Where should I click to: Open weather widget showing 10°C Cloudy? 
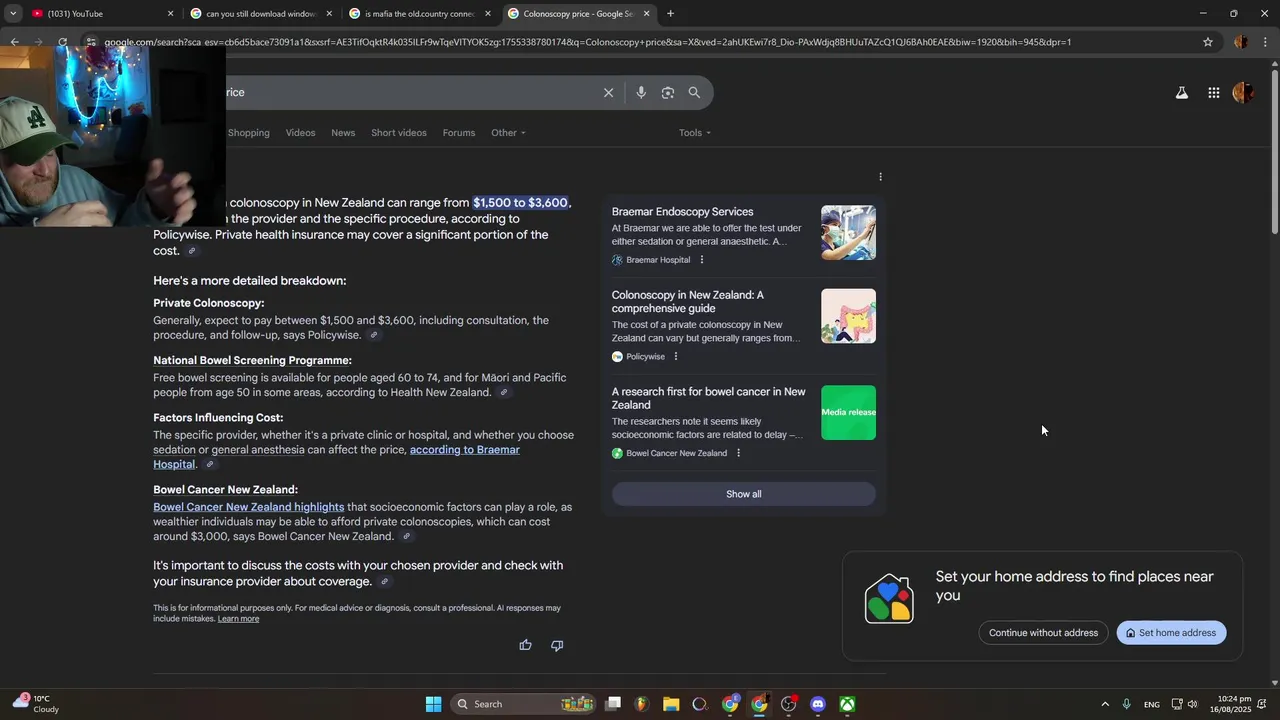click(35, 704)
